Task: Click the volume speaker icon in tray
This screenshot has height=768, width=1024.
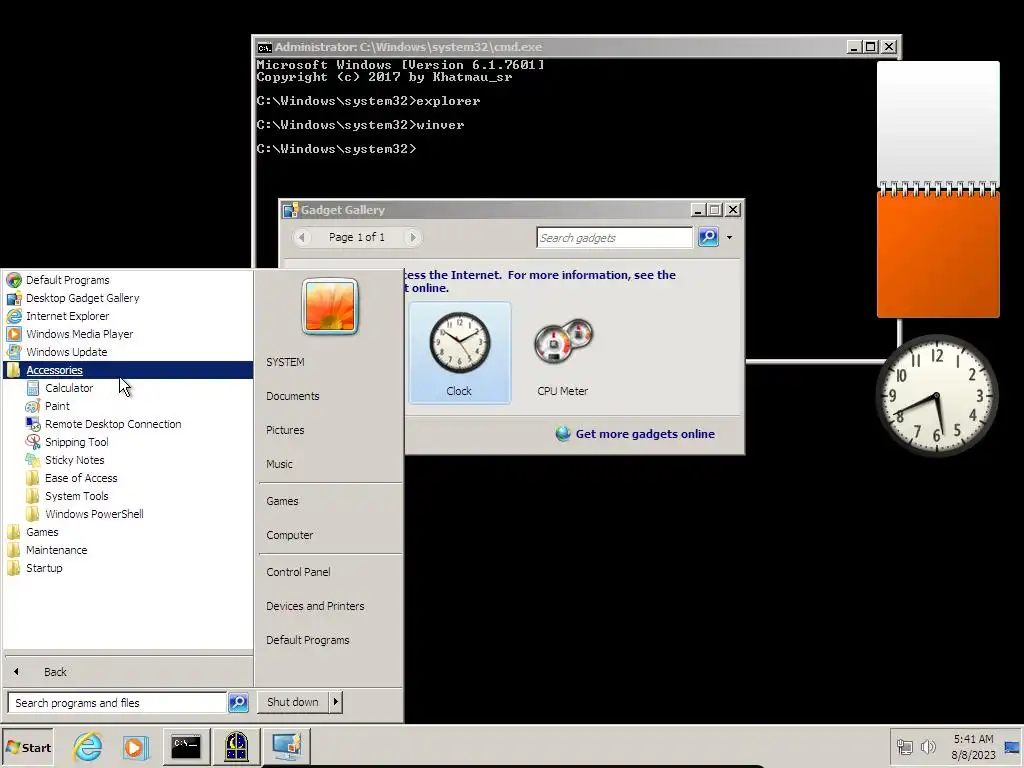Action: (x=928, y=747)
